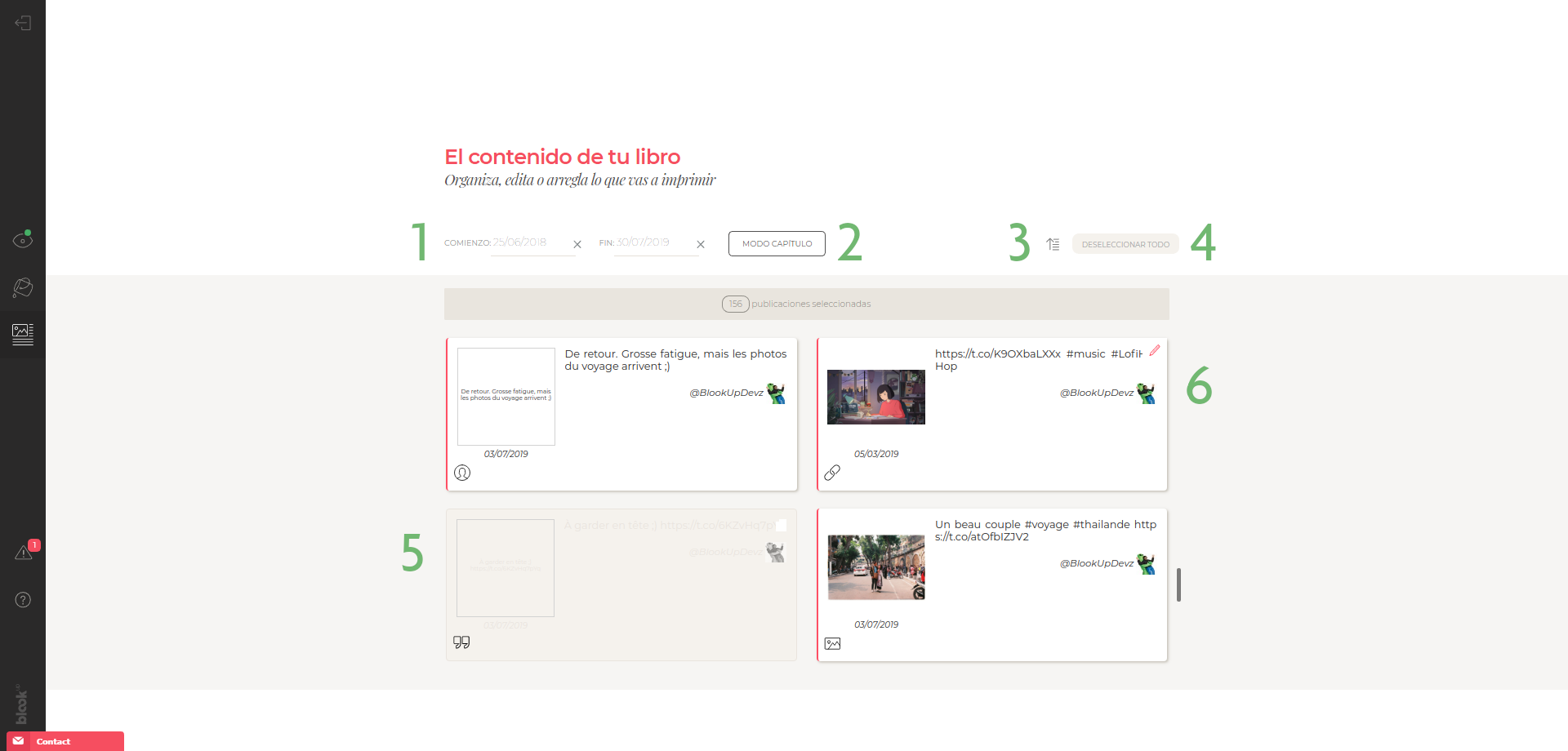
Task: Open the paint bucket design section
Action: point(23,287)
